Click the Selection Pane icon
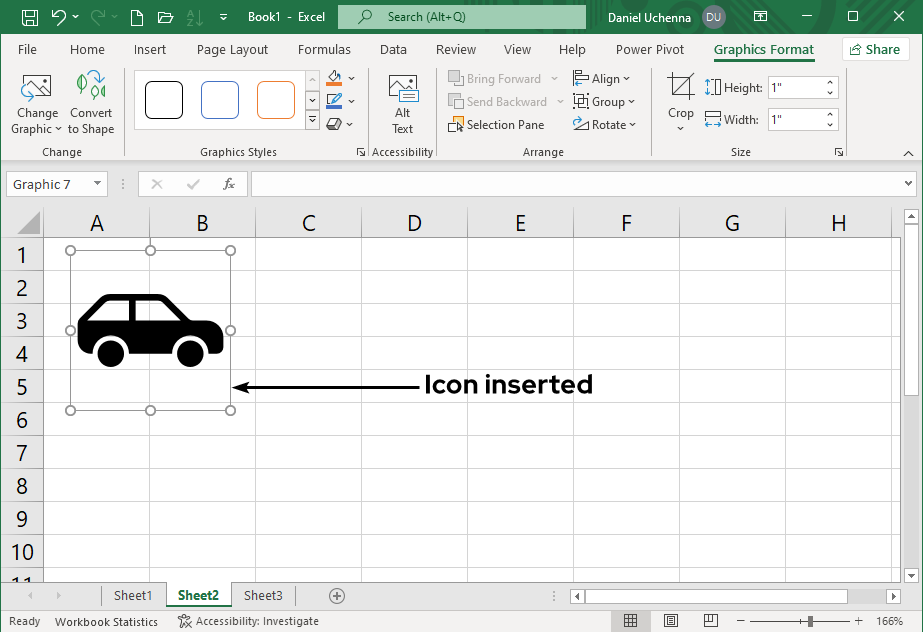Viewport: 923px width, 632px height. tap(457, 124)
